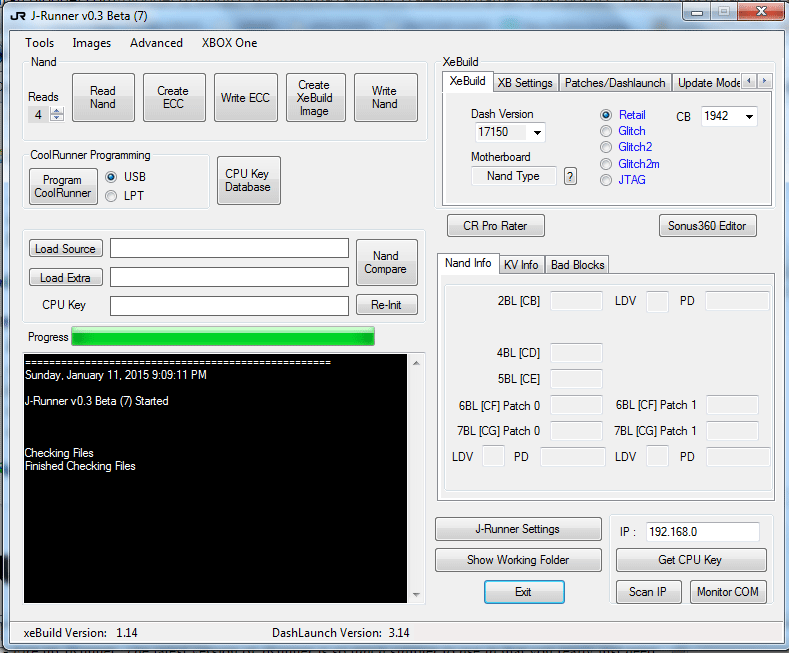Switch to the Update Mode tab
The width and height of the screenshot is (789, 653).
707,83
